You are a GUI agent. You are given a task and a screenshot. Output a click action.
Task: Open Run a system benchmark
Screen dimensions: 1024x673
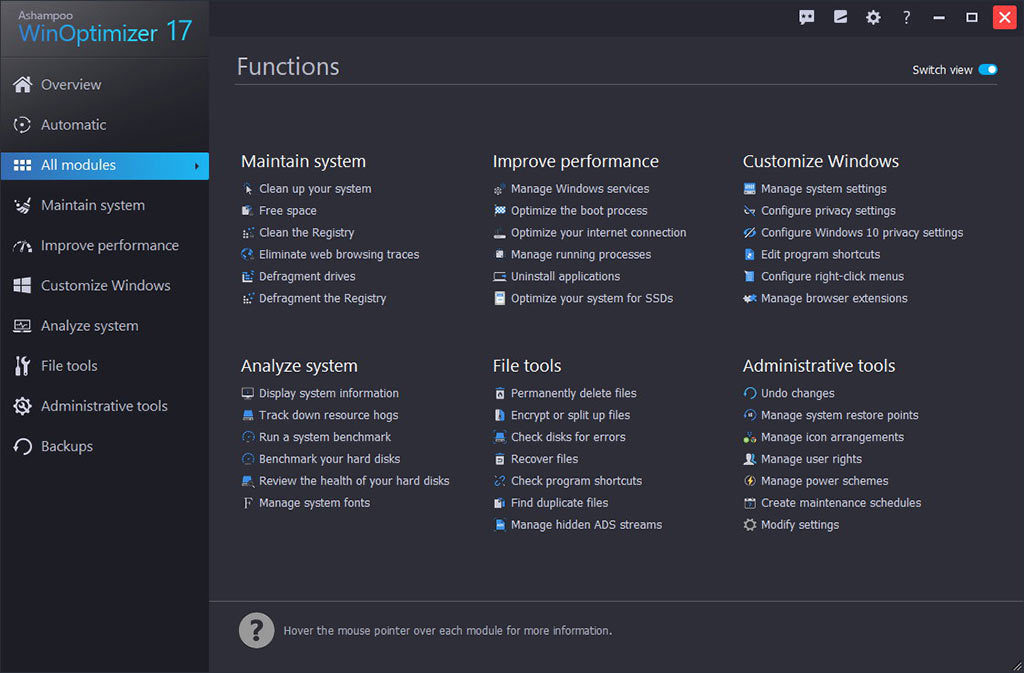(x=324, y=437)
